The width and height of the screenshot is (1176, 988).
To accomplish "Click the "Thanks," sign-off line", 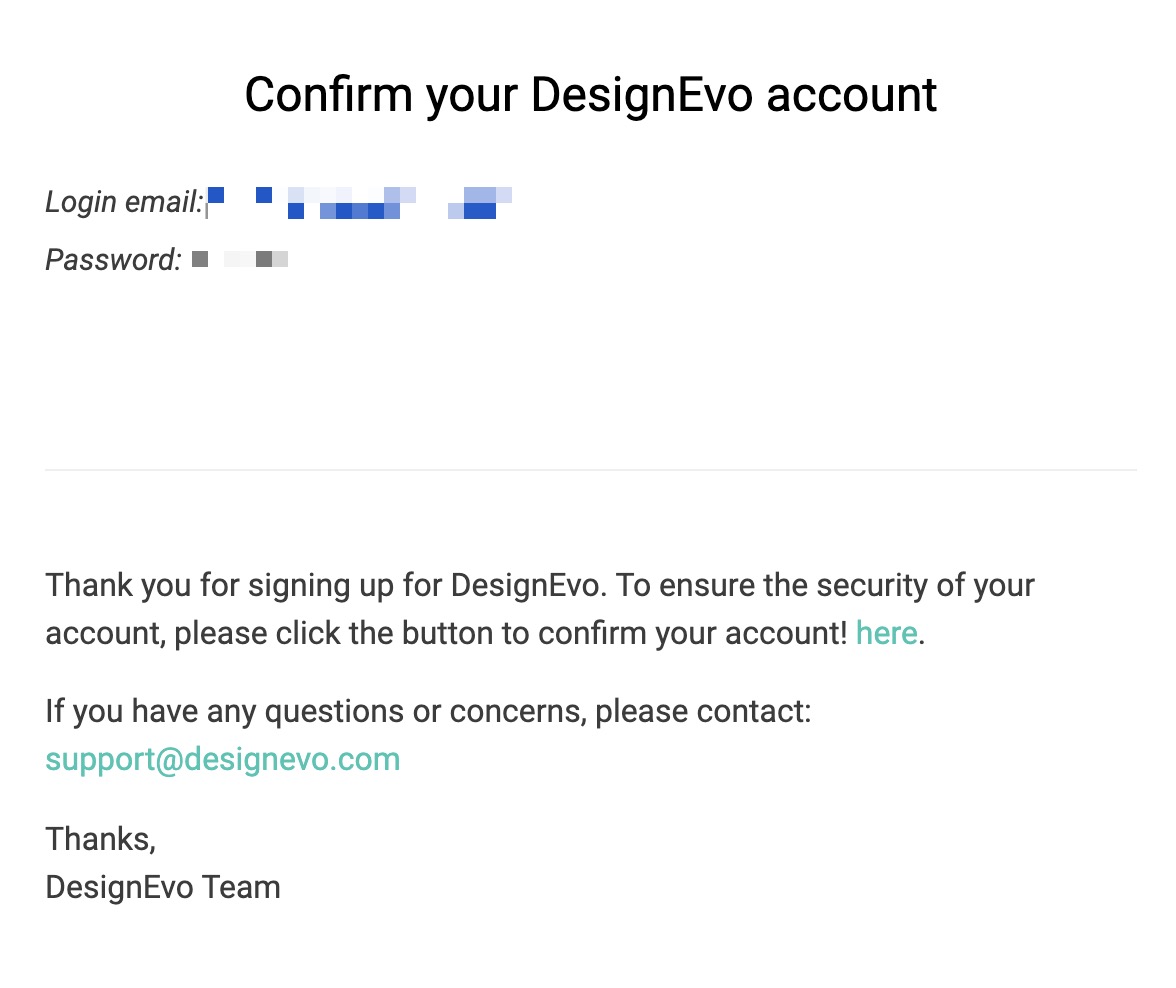I will pos(100,839).
